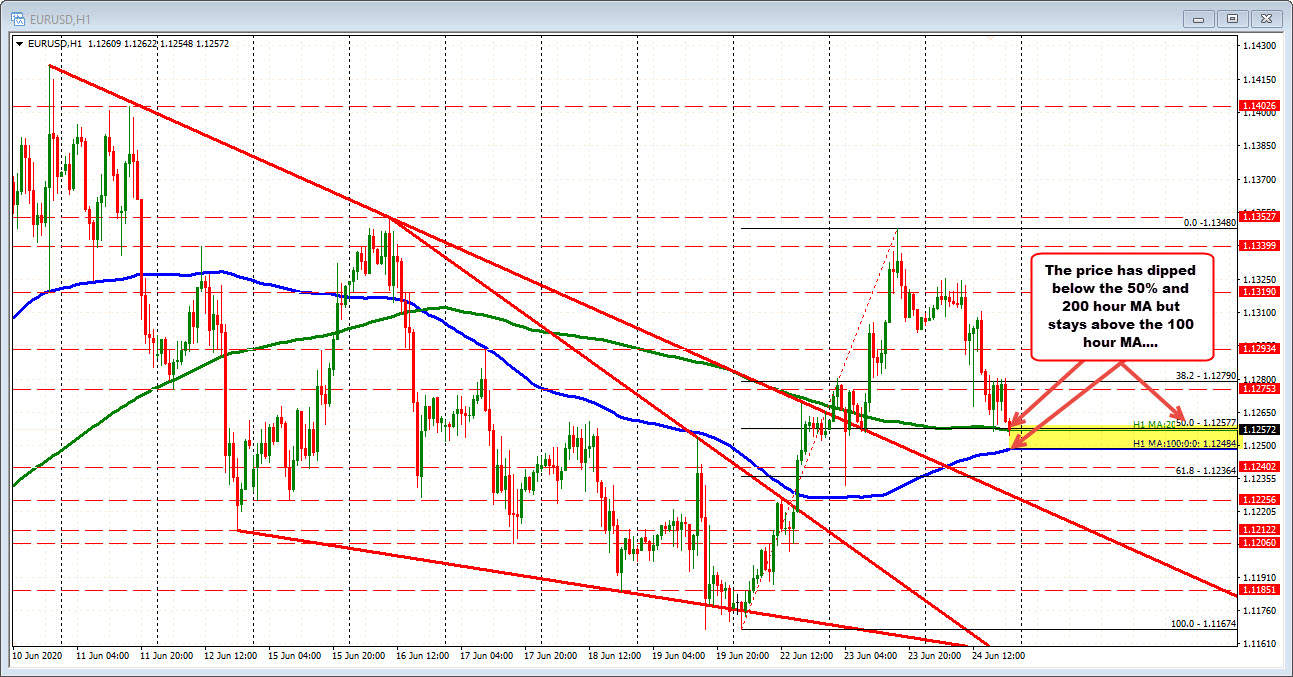The width and height of the screenshot is (1293, 677).
Task: Click the 1.11610 price scale value
Action: 1258,643
